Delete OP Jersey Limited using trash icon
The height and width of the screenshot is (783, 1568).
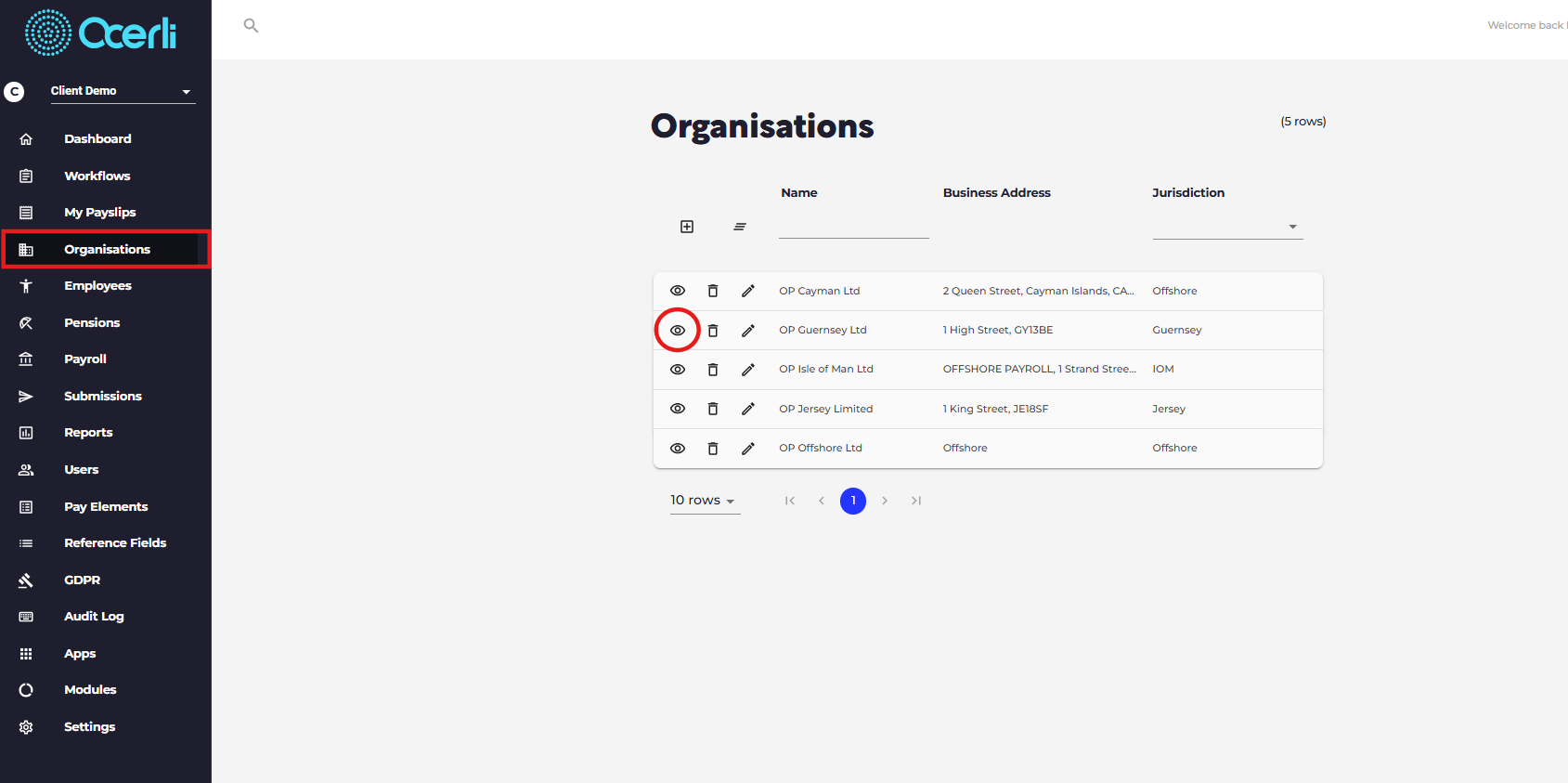pos(713,409)
